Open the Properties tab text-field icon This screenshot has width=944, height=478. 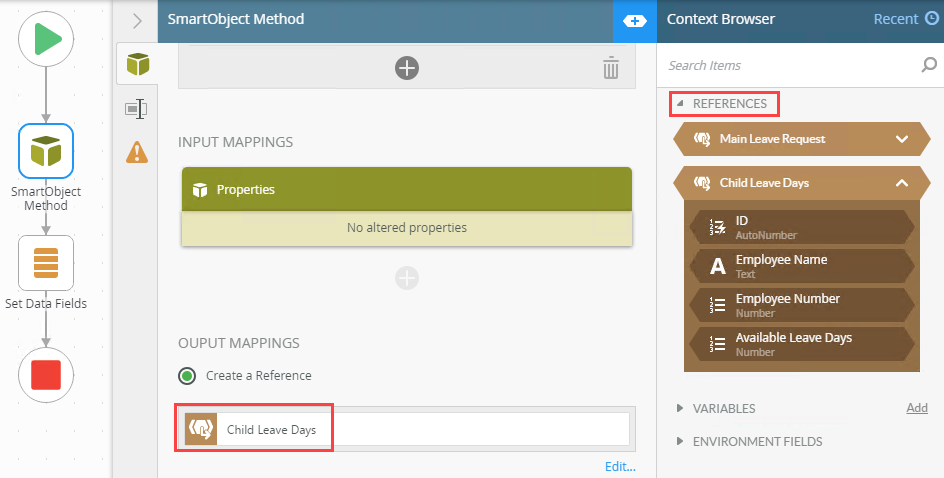[137, 109]
